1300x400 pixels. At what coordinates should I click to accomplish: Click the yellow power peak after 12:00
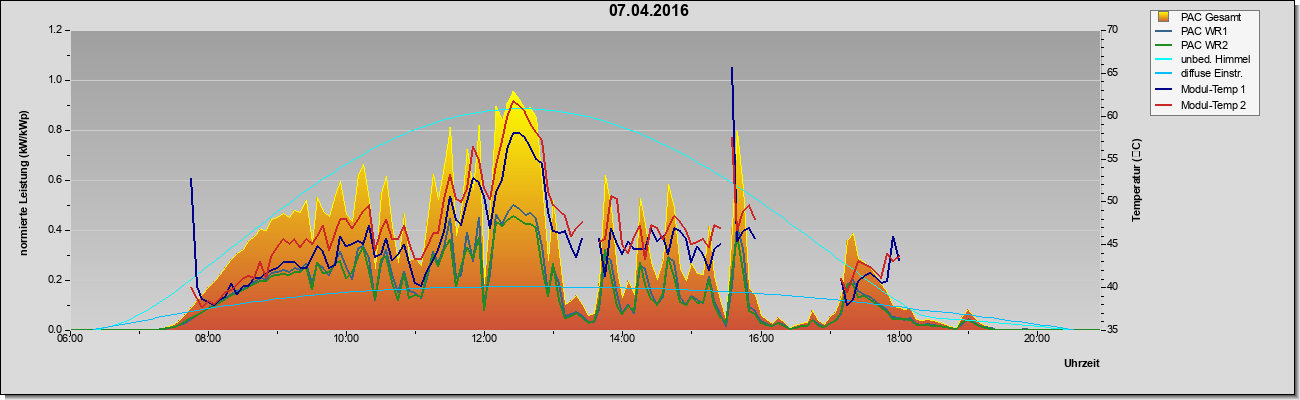(513, 93)
